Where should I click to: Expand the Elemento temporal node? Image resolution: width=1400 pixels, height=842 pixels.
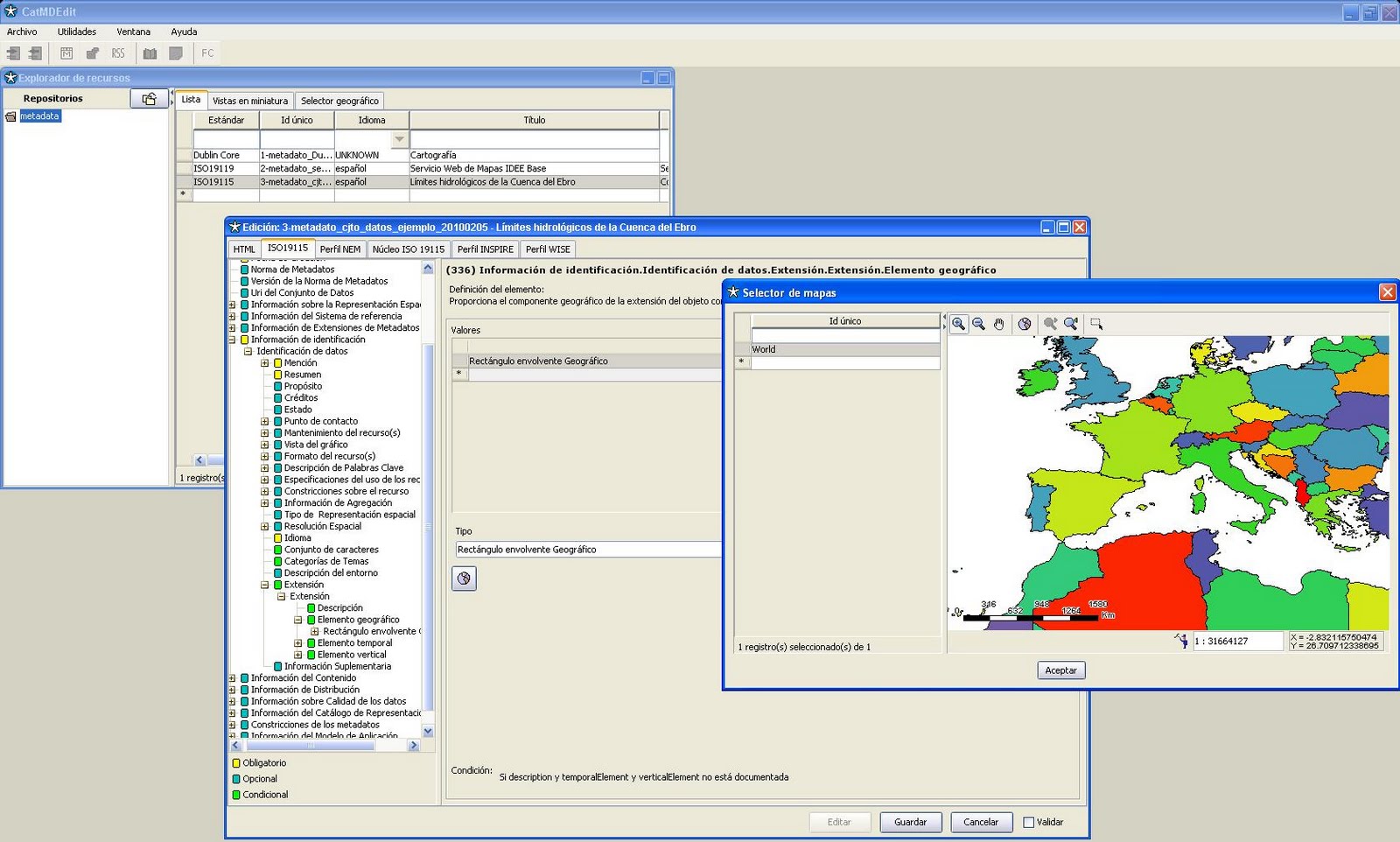[297, 643]
